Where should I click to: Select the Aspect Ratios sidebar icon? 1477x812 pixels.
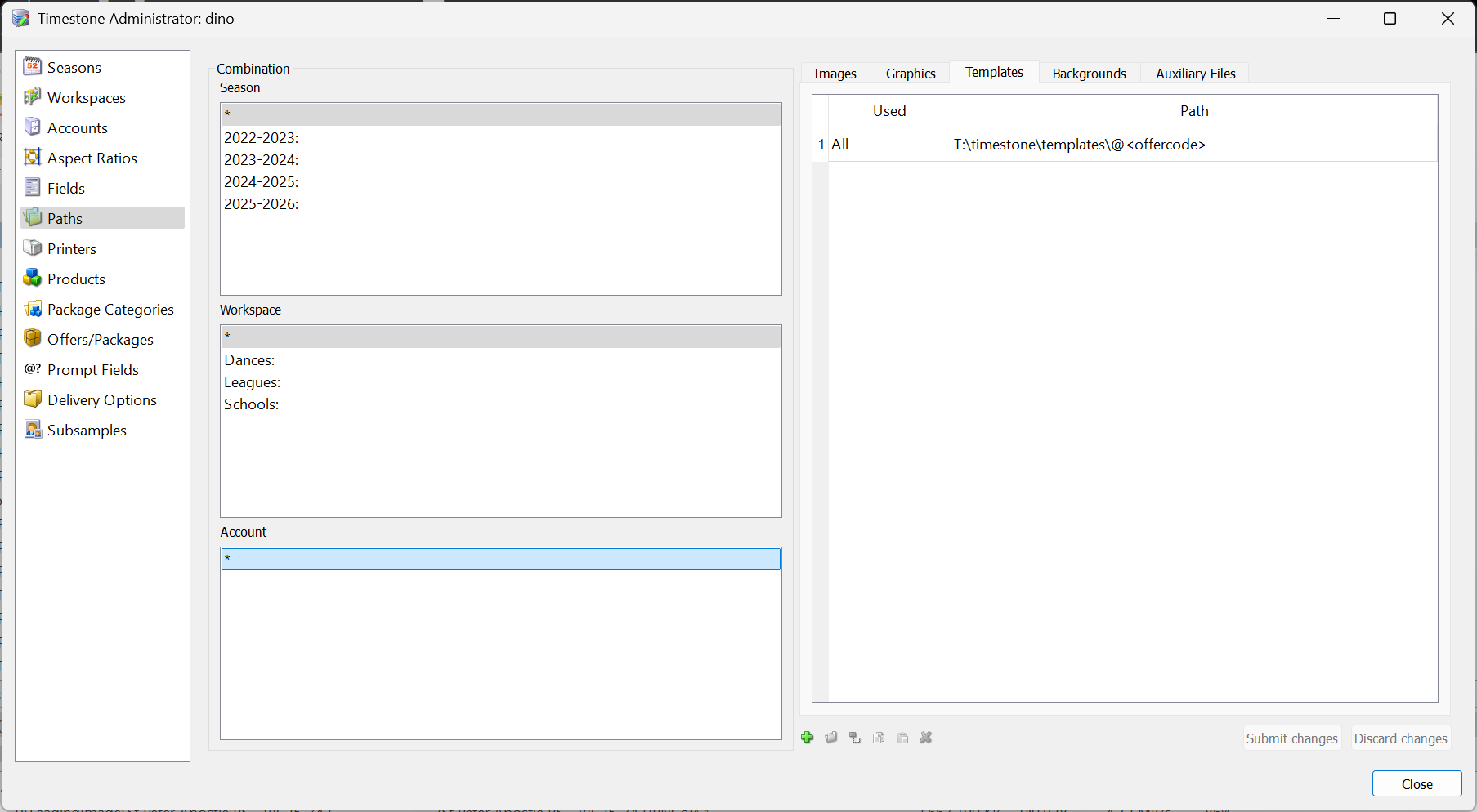tap(33, 158)
